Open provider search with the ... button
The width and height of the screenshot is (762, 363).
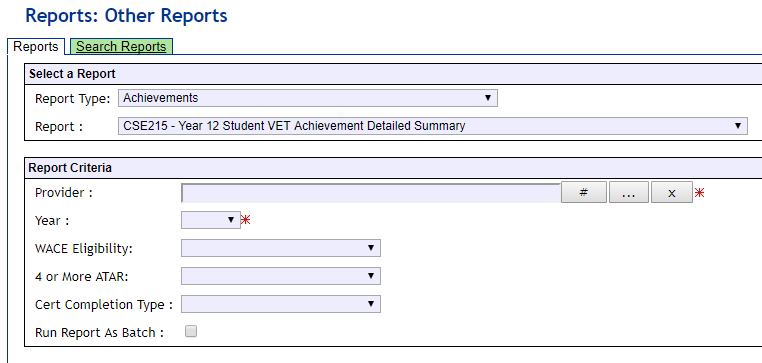pos(628,192)
